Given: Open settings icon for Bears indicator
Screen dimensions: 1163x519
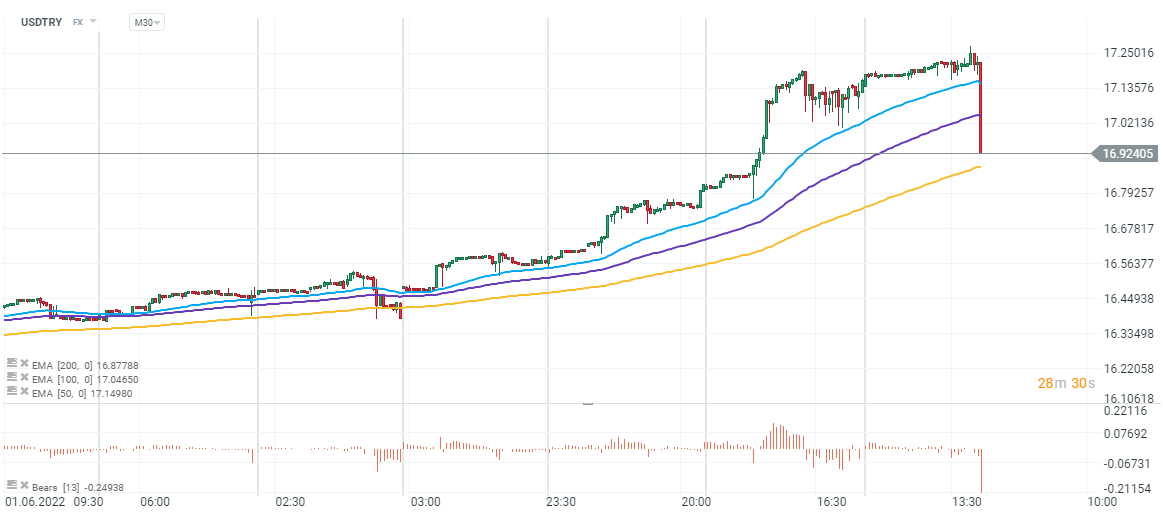Looking at the screenshot, I should click(x=11, y=485).
